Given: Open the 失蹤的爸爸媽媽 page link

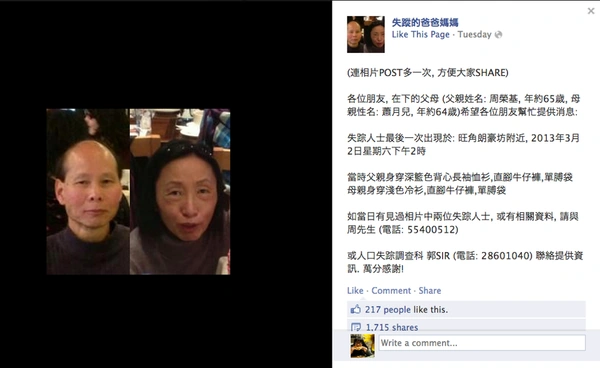Looking at the screenshot, I should coord(425,23).
